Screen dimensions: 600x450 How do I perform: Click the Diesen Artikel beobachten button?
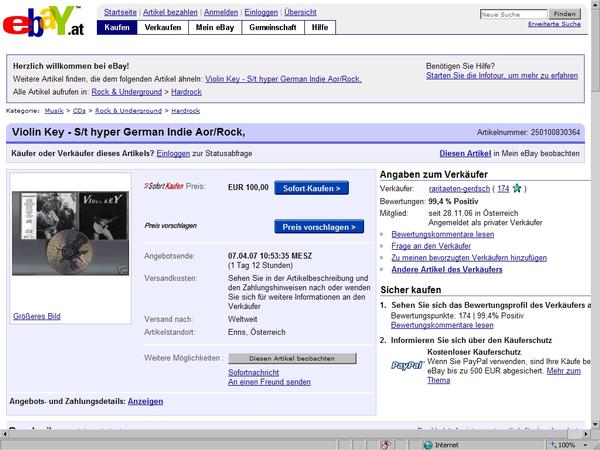tap(285, 357)
